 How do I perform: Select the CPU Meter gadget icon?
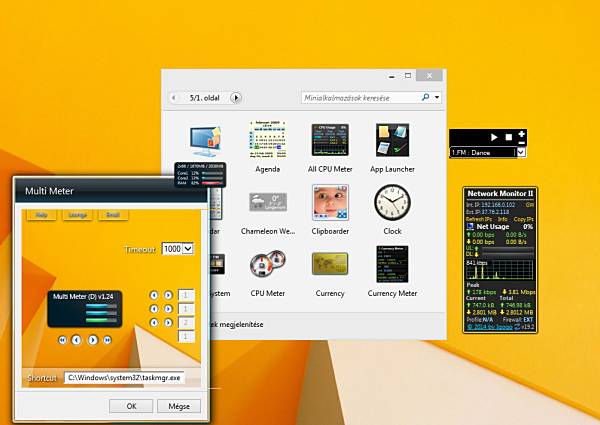pos(267,264)
